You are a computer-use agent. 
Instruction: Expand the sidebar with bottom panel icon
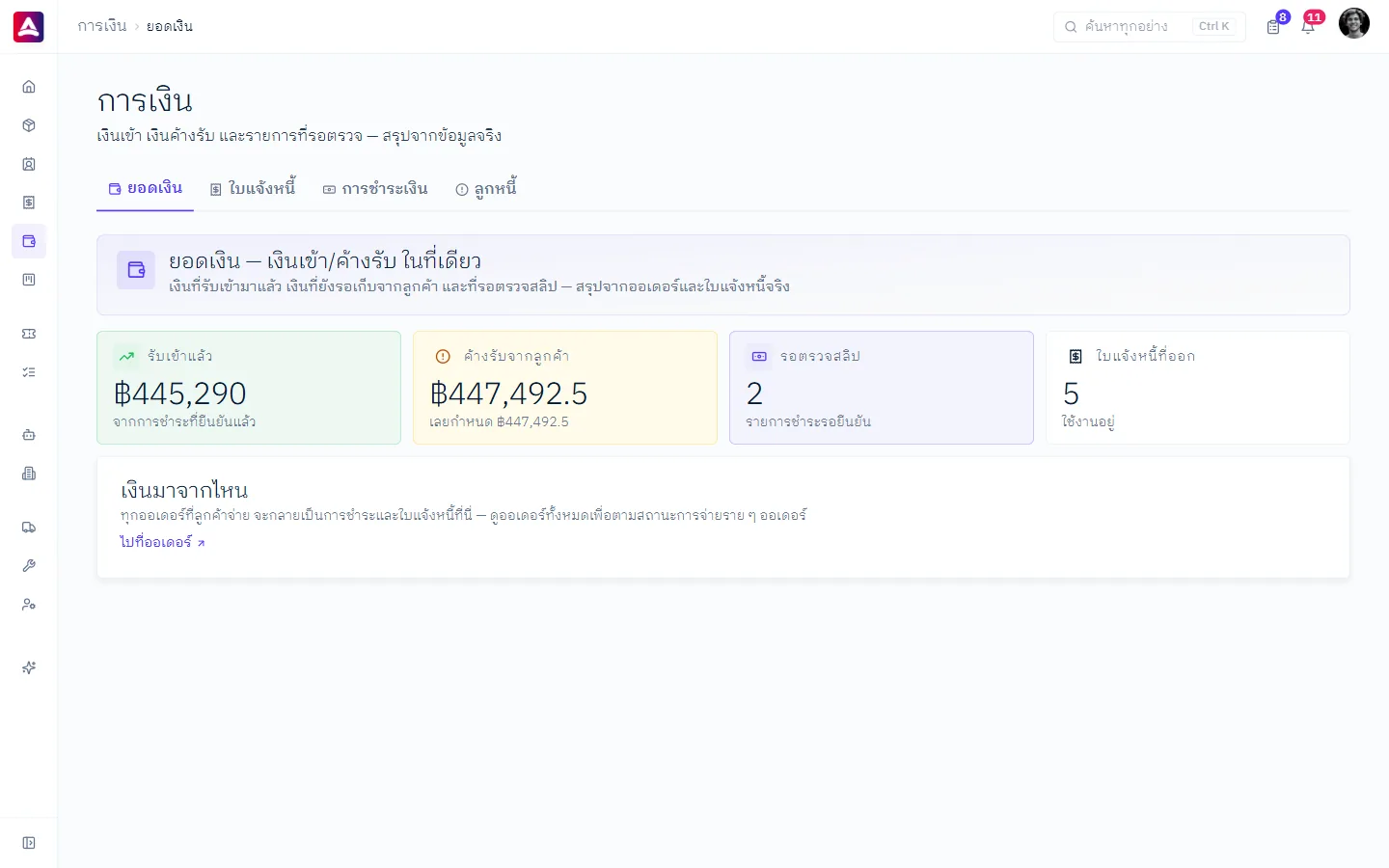tap(29, 843)
